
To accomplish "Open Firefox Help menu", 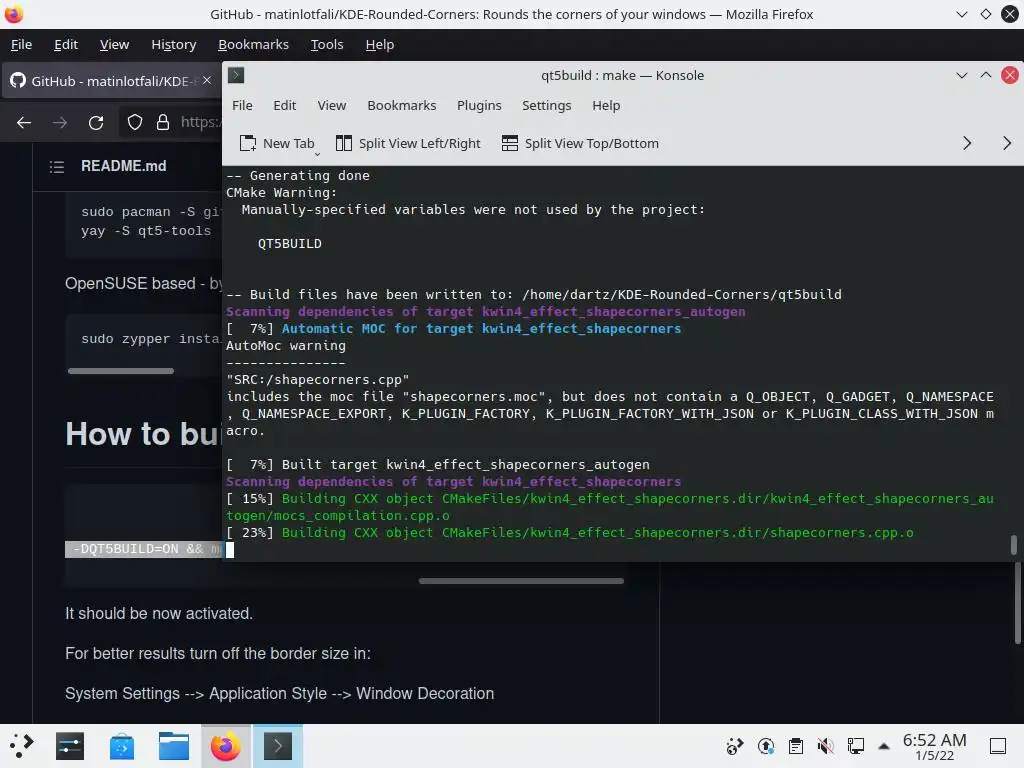I will 379,44.
